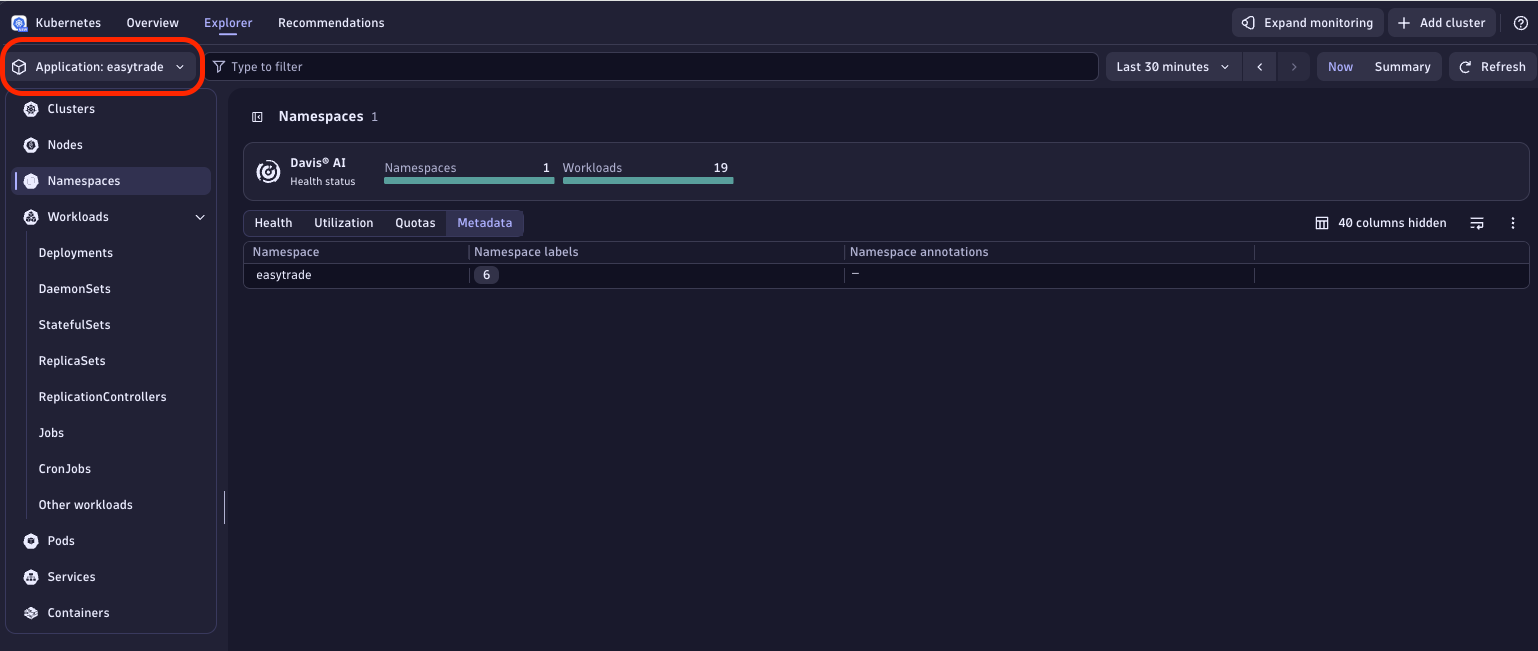The height and width of the screenshot is (651, 1538).
Task: Switch to the Utilization tab
Action: pos(343,223)
